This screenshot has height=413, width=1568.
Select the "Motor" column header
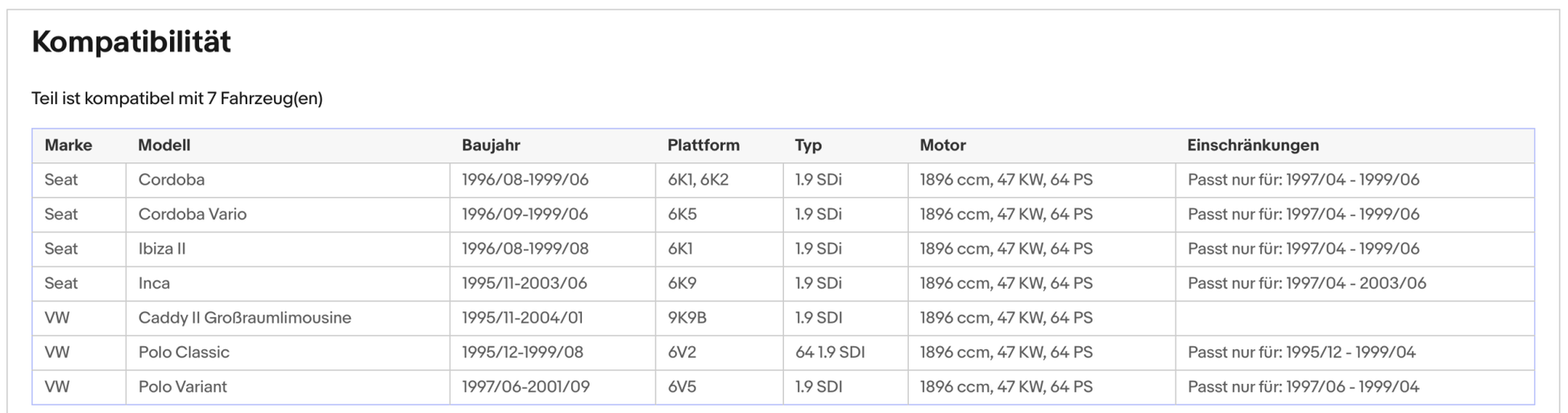[x=943, y=145]
